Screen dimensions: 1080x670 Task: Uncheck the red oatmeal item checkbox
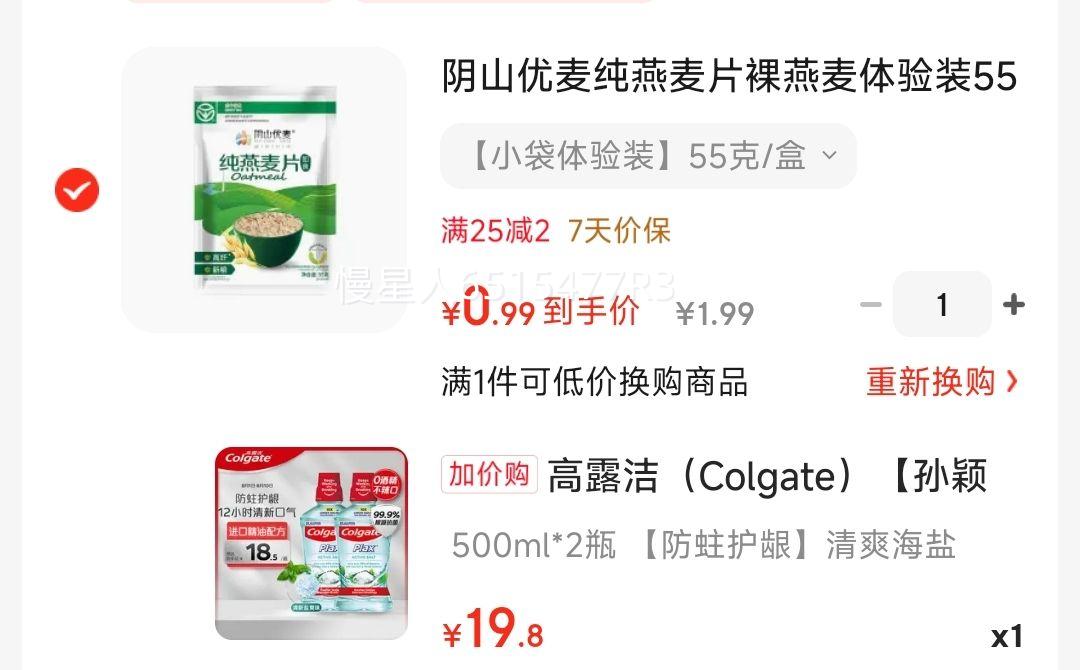click(x=76, y=190)
